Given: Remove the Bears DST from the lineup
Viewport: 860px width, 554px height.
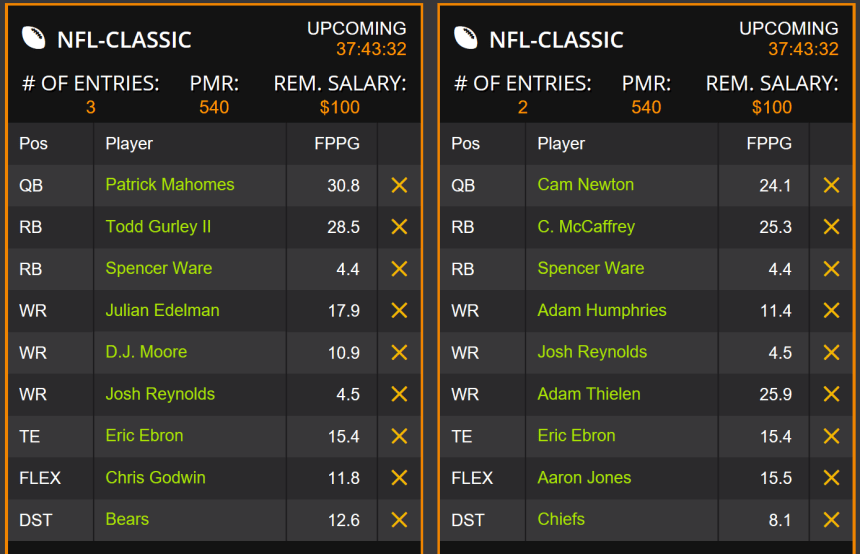Looking at the screenshot, I should coord(399,520).
